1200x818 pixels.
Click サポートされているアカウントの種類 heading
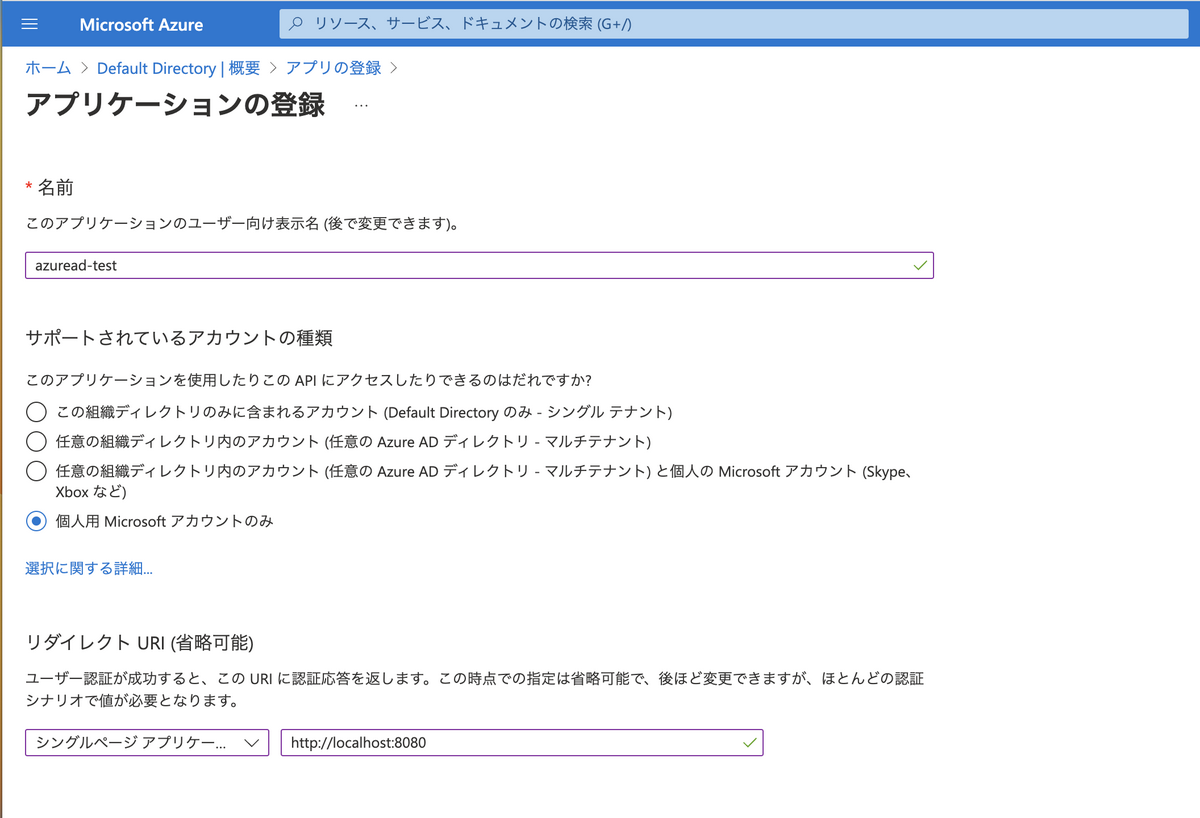179,338
